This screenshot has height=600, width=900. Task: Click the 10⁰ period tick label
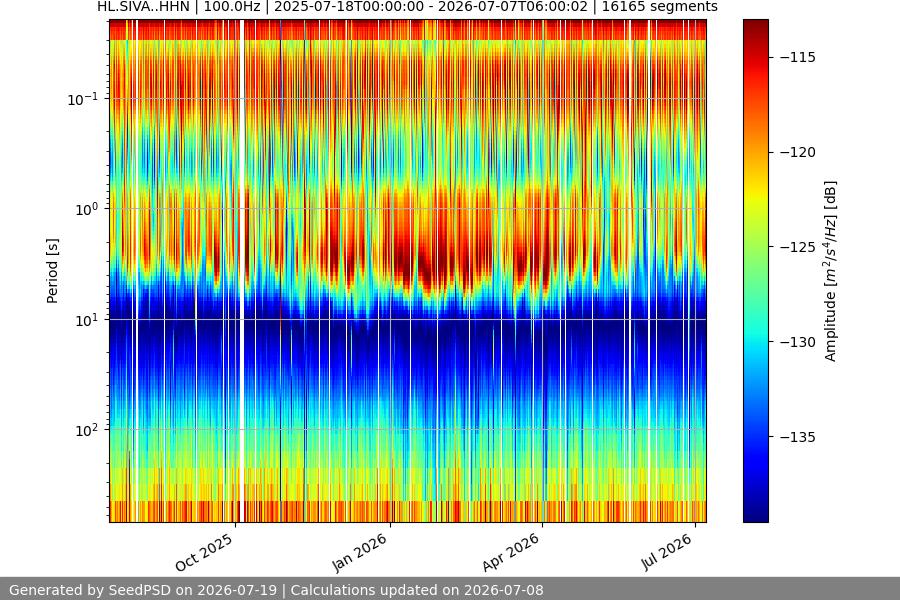(x=87, y=210)
